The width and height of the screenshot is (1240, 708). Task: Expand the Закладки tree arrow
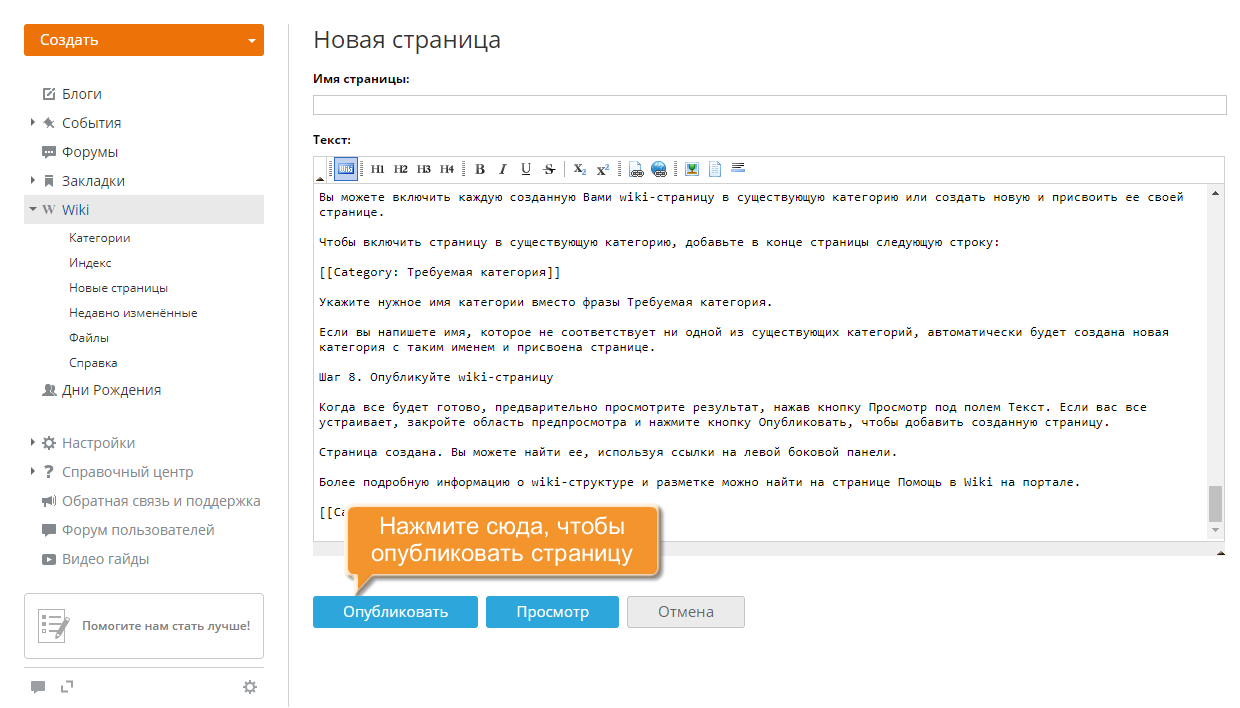pos(33,180)
